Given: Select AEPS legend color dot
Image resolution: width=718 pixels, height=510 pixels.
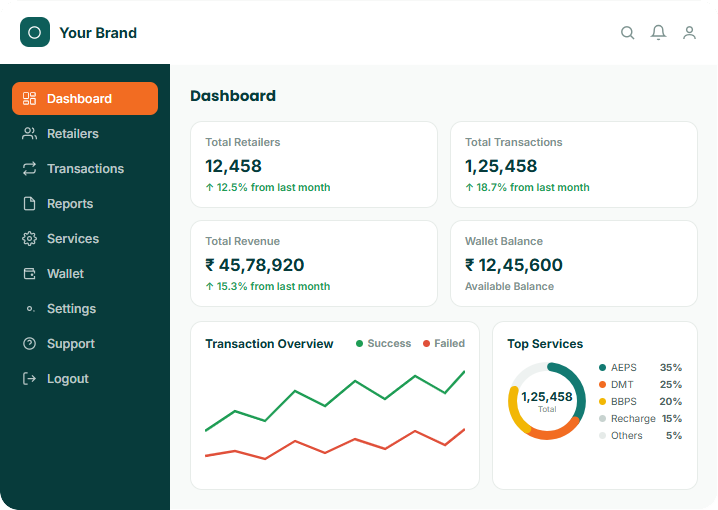Looking at the screenshot, I should pyautogui.click(x=602, y=368).
